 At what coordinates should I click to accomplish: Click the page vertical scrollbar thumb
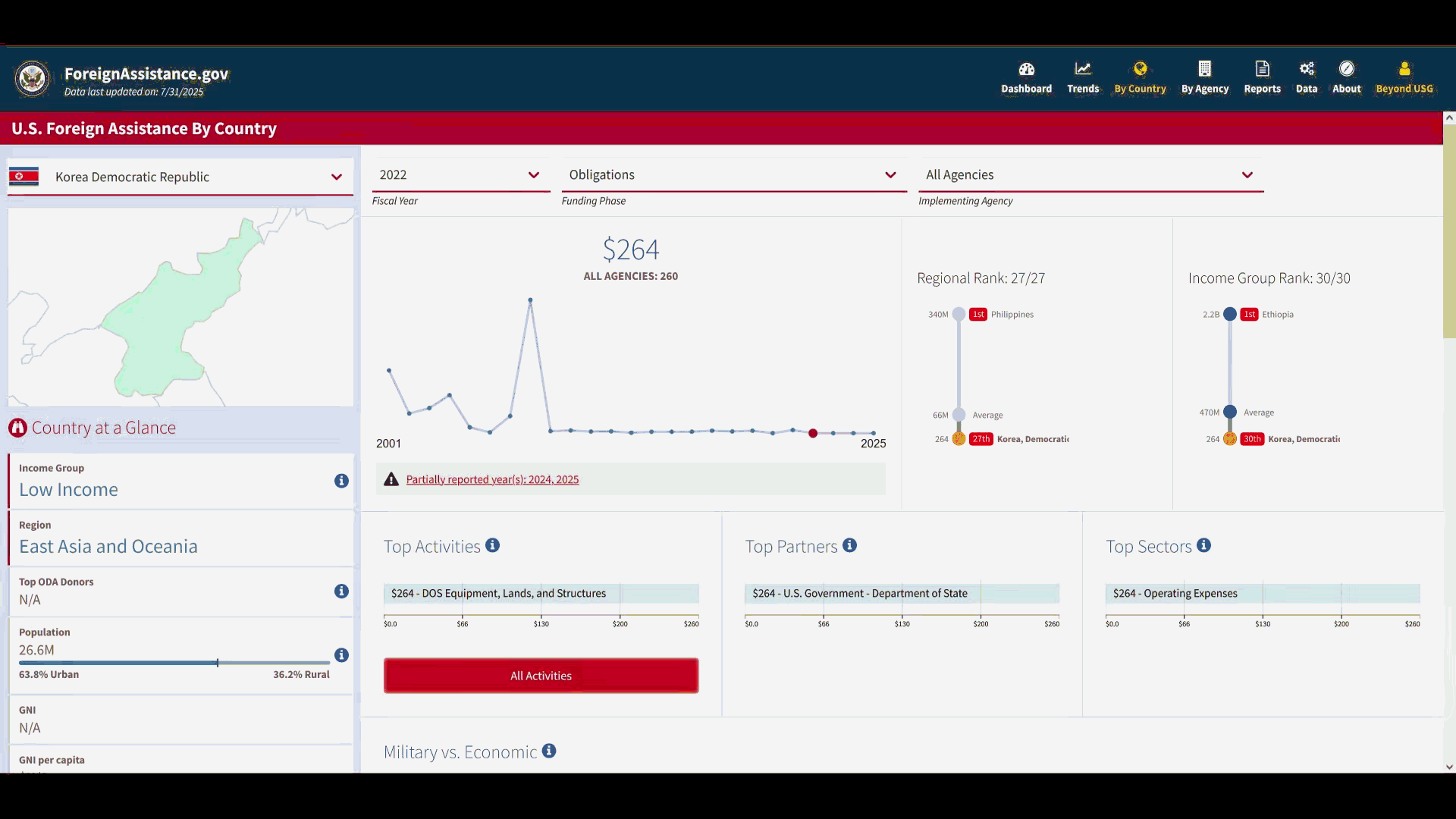1448,231
